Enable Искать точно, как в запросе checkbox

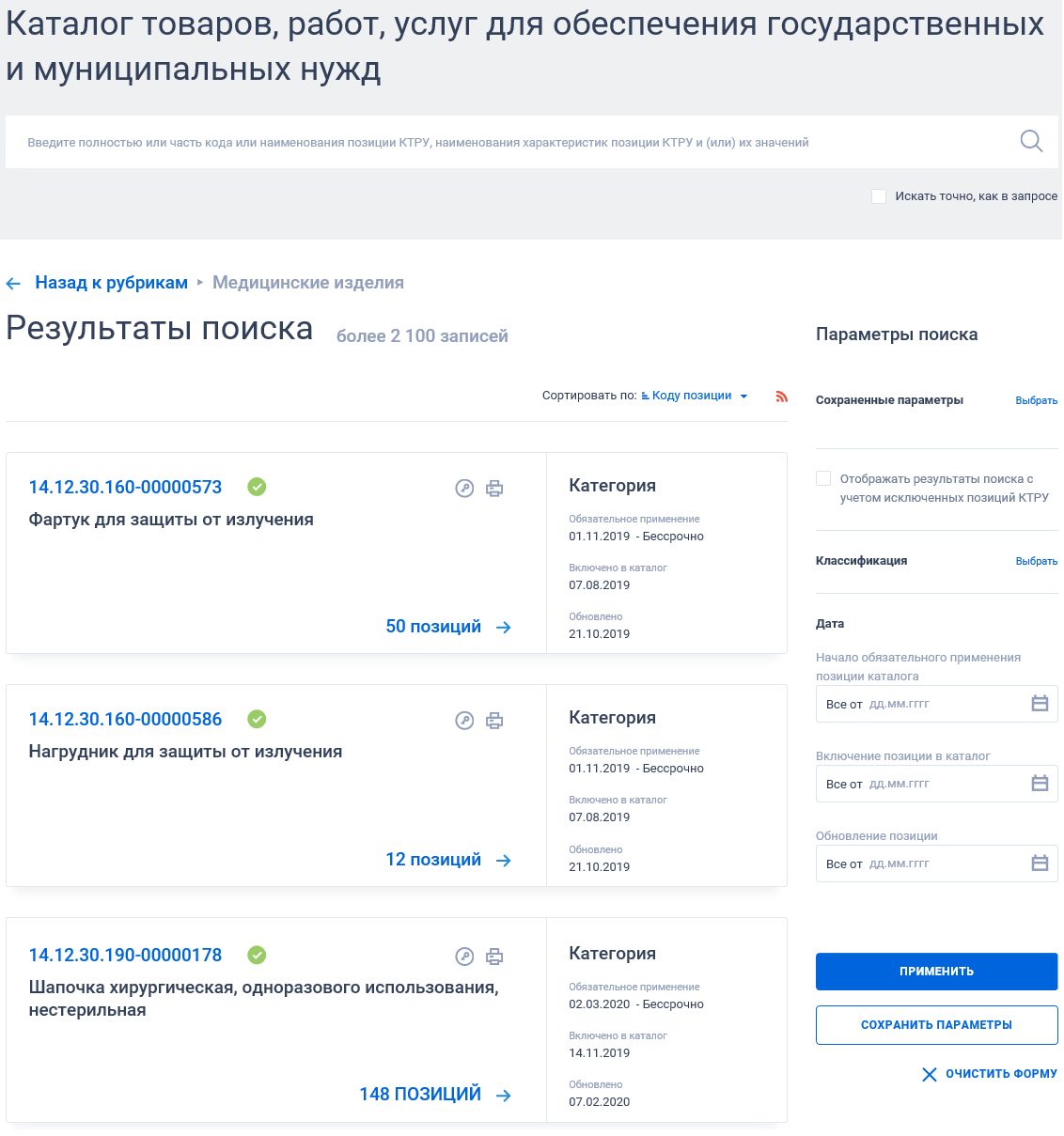point(879,196)
